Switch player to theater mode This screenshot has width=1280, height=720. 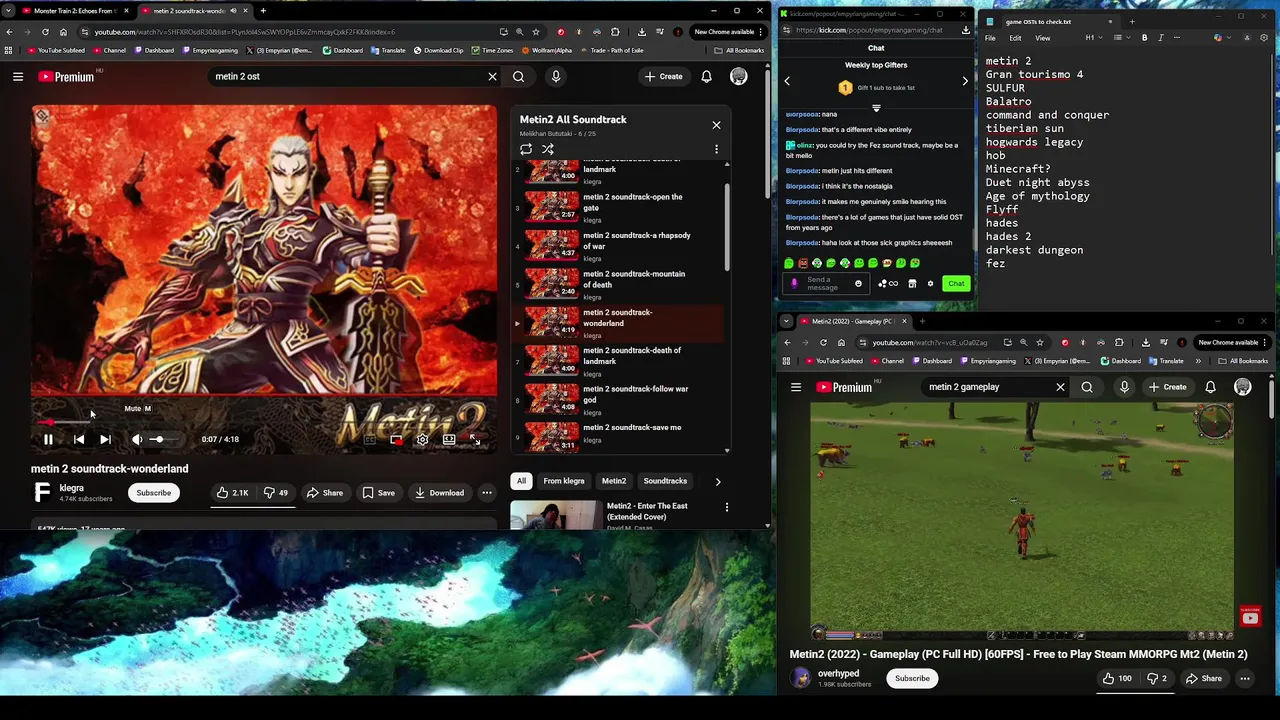(x=449, y=439)
